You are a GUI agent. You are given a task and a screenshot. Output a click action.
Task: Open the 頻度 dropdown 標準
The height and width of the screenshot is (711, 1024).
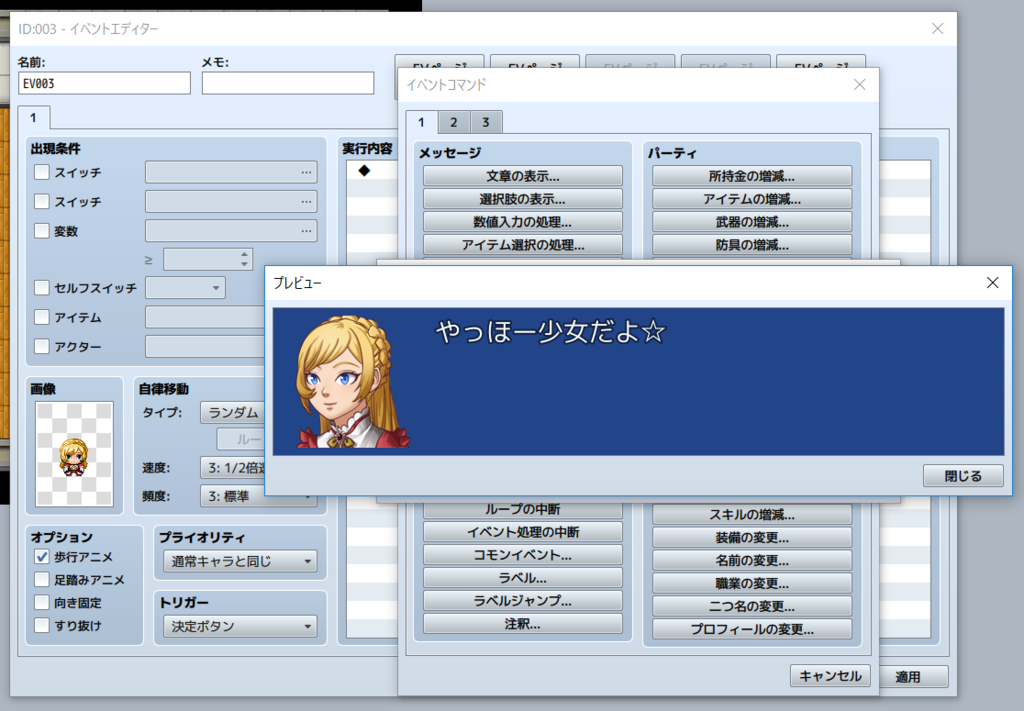[259, 496]
